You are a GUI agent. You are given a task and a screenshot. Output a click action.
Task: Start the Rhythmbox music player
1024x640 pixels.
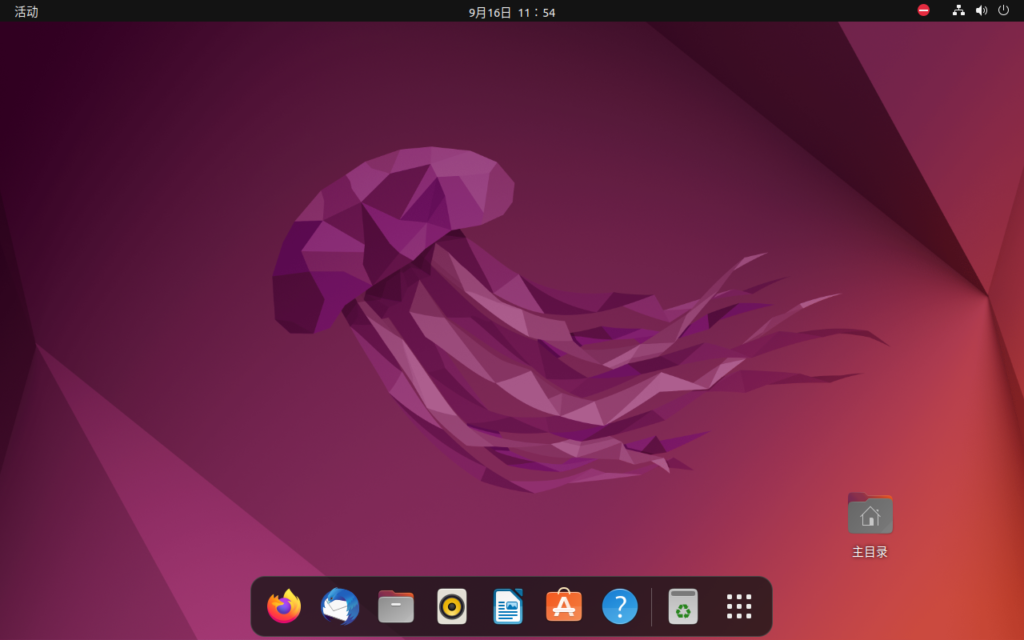pyautogui.click(x=451, y=606)
